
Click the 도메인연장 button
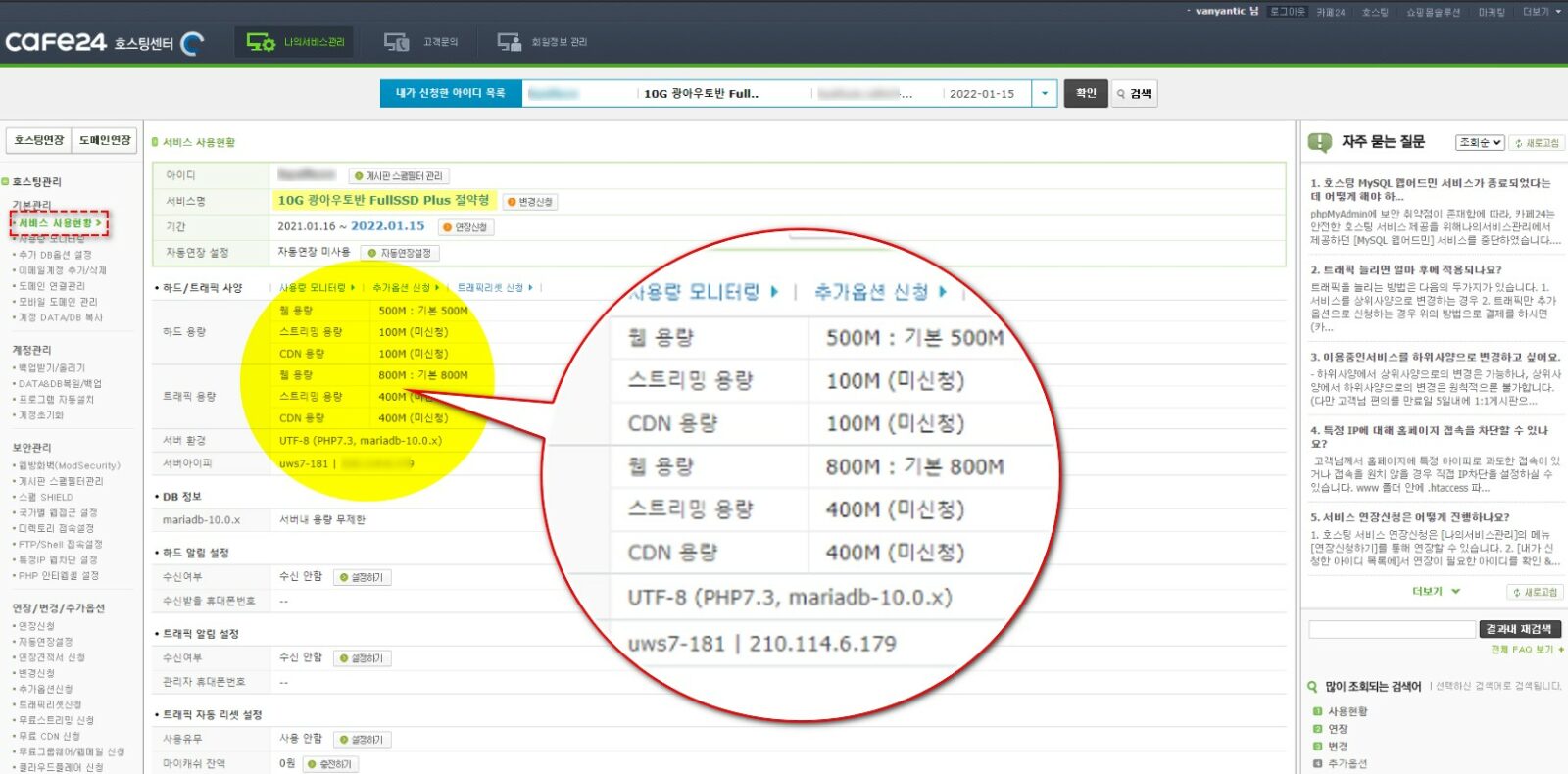[x=105, y=140]
